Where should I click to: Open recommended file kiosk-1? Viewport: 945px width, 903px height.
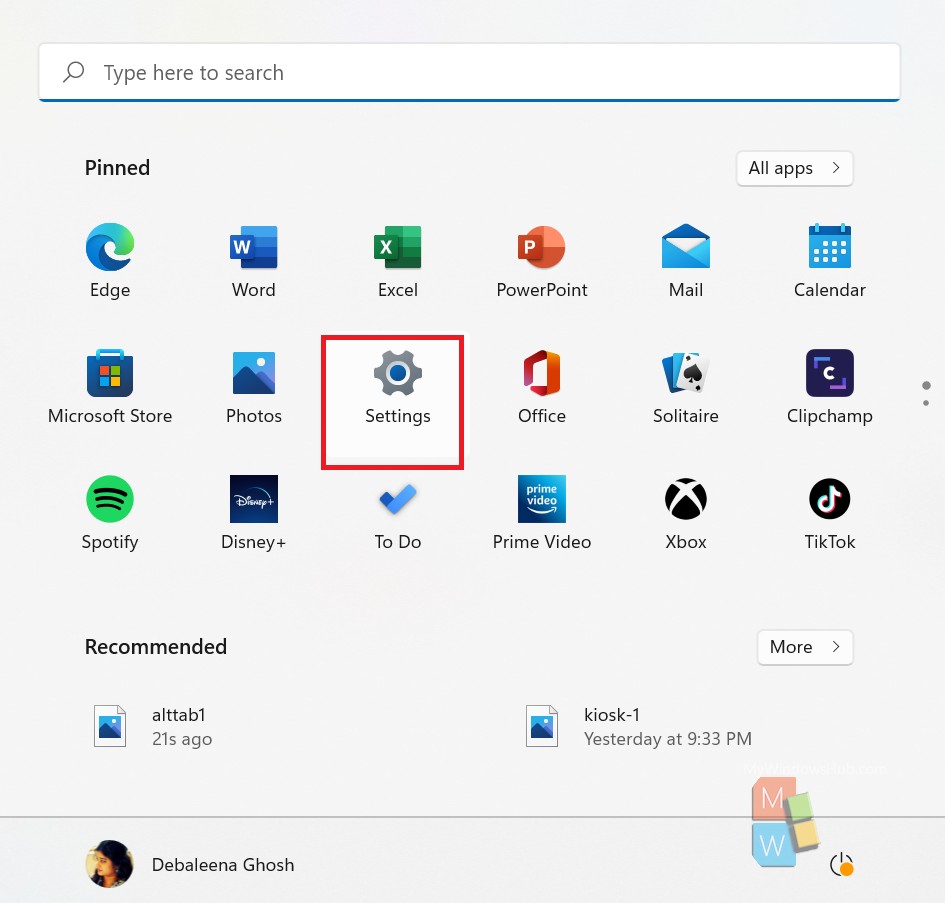coord(638,726)
